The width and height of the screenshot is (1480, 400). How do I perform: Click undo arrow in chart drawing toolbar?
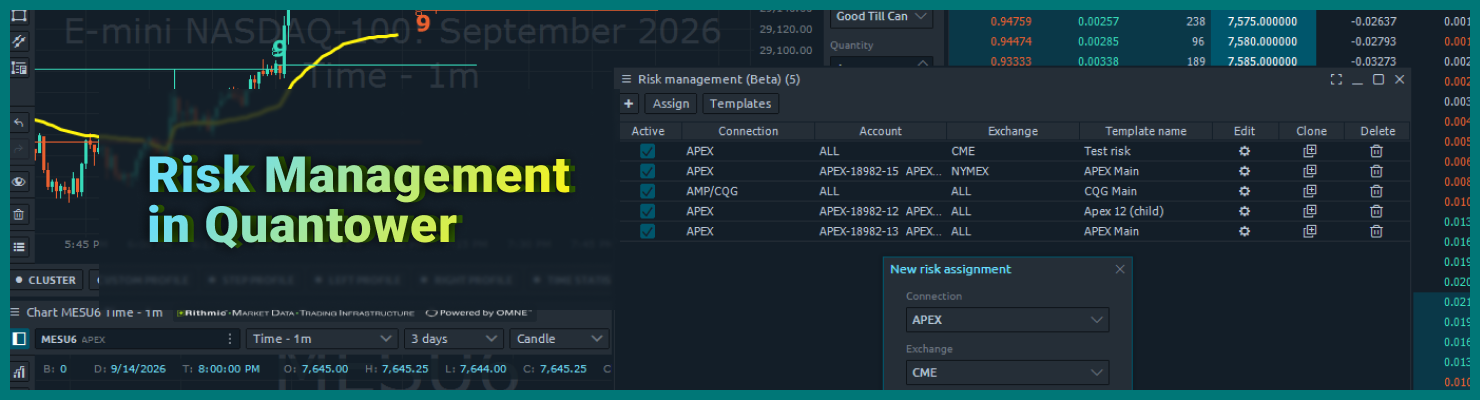tap(19, 122)
